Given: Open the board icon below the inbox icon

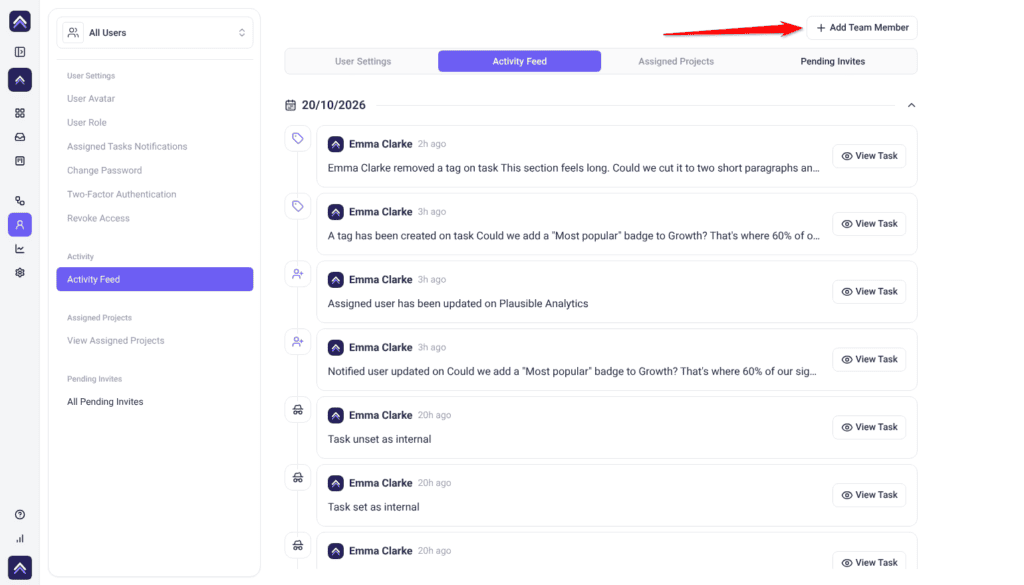Looking at the screenshot, I should point(20,161).
